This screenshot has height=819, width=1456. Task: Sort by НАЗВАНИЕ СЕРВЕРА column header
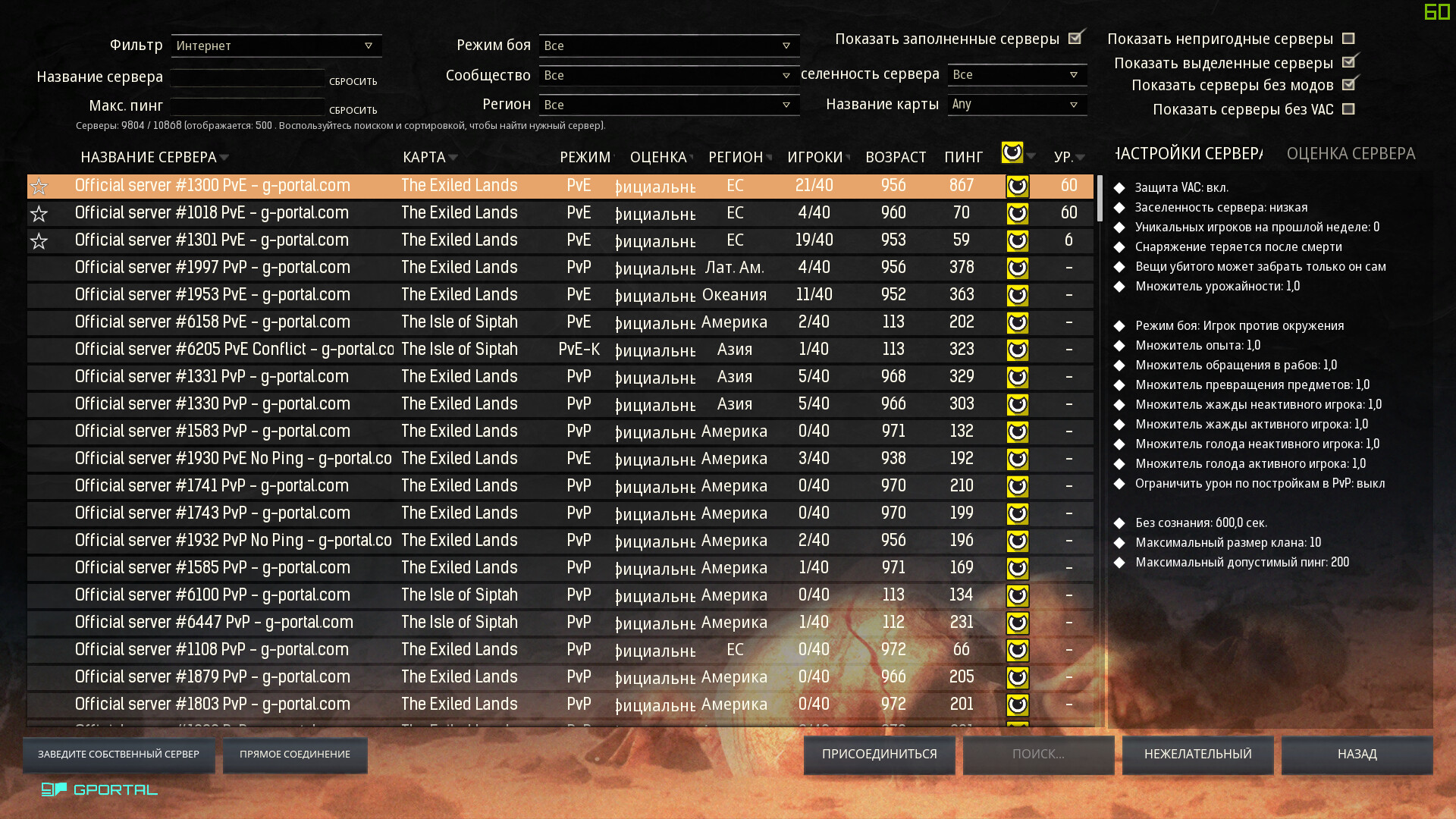154,157
